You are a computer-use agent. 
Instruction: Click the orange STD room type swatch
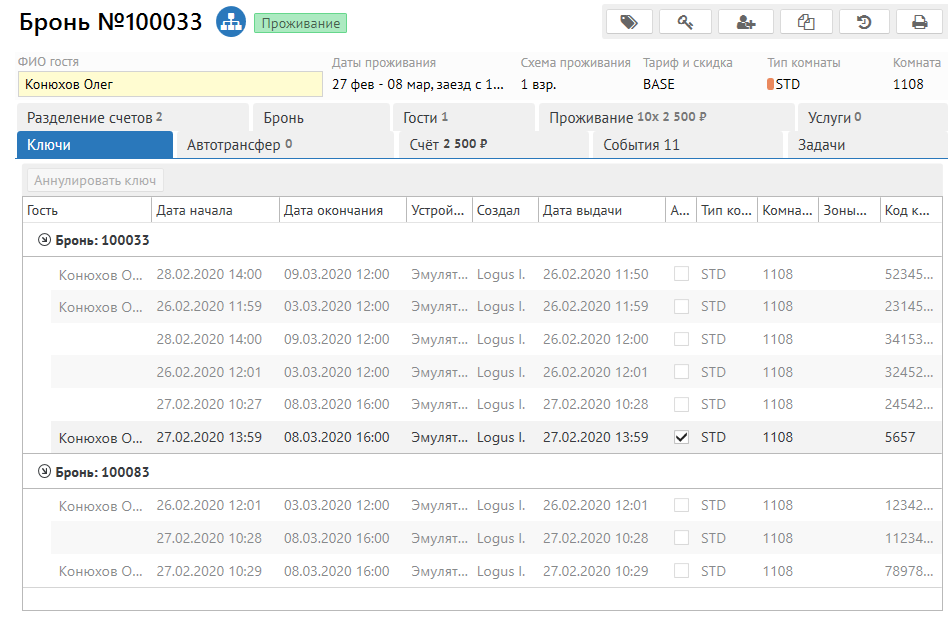771,85
